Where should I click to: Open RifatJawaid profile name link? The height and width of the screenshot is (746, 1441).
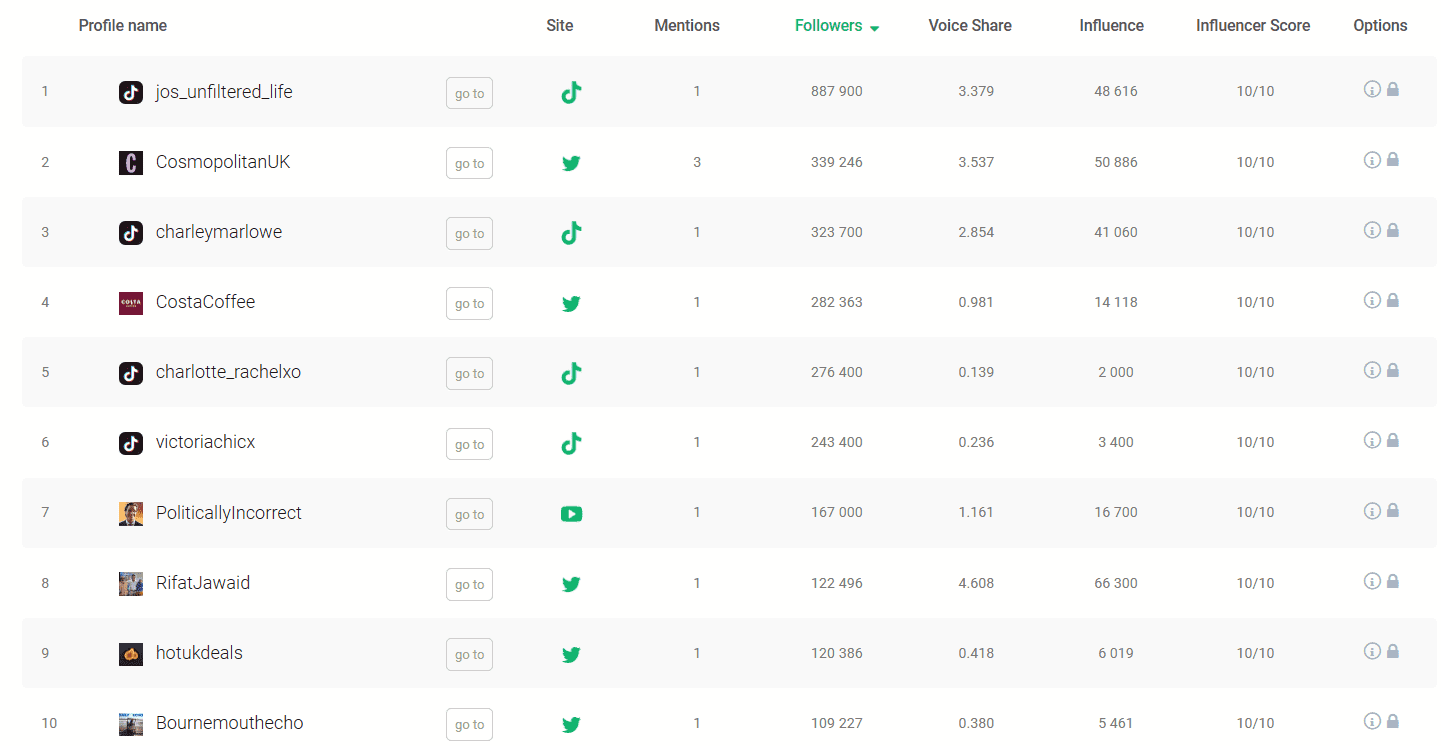tap(203, 583)
